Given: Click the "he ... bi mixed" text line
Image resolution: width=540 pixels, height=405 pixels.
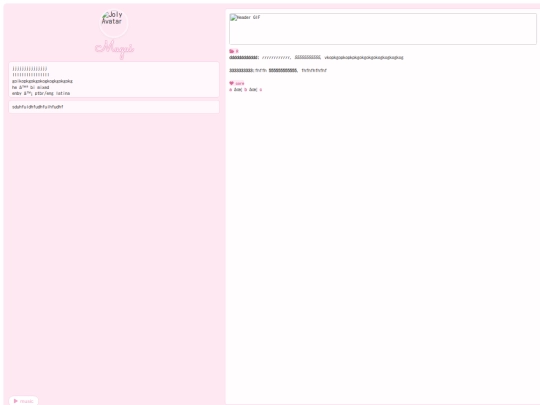Looking at the screenshot, I should (31, 87).
